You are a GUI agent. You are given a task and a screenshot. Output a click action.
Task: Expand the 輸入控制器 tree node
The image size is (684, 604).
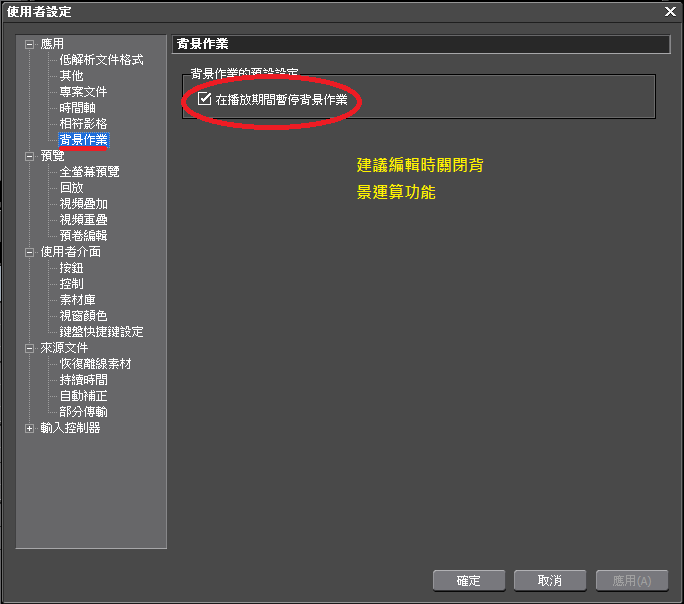tap(29, 428)
